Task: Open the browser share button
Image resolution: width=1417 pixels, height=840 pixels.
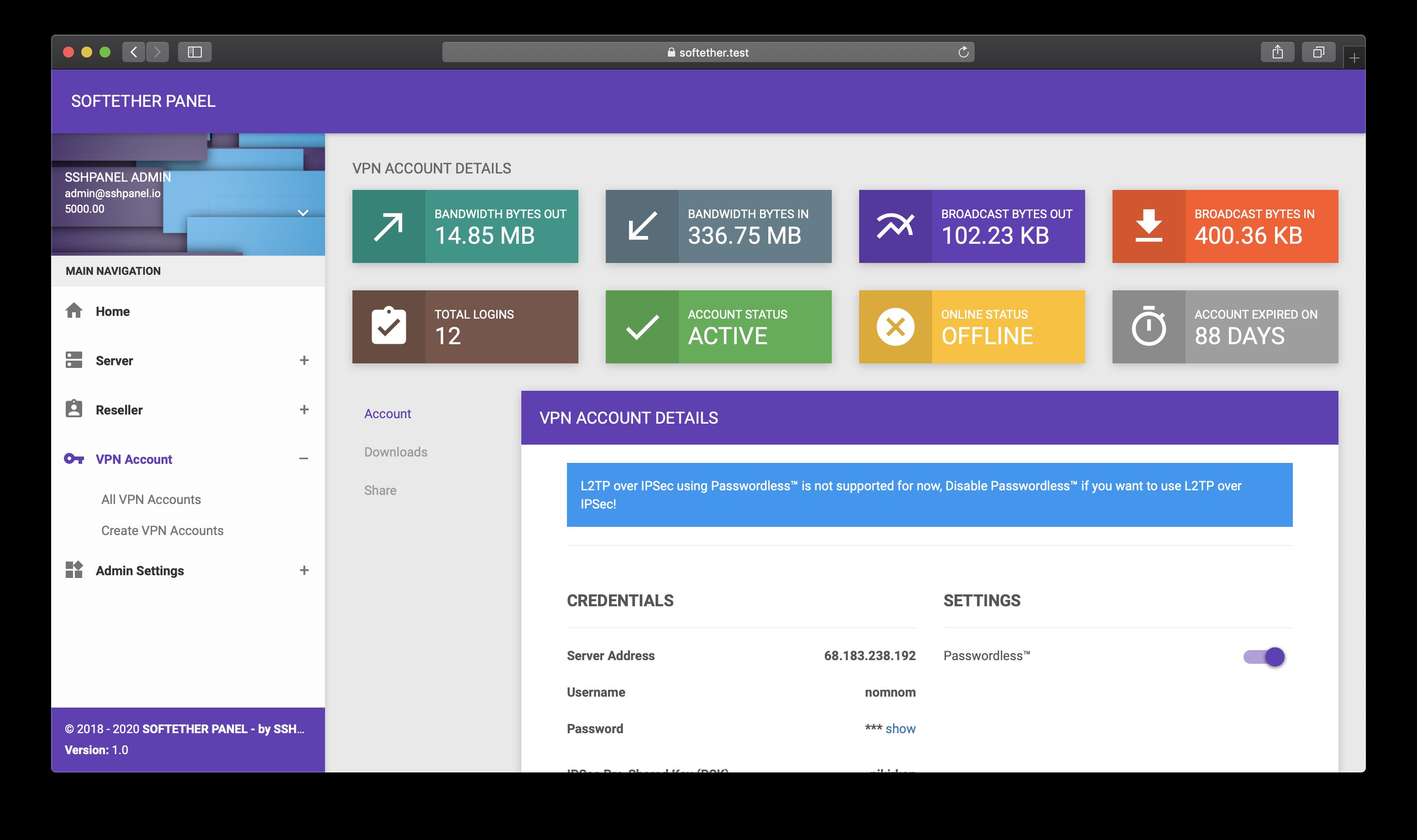Action: point(1278,52)
